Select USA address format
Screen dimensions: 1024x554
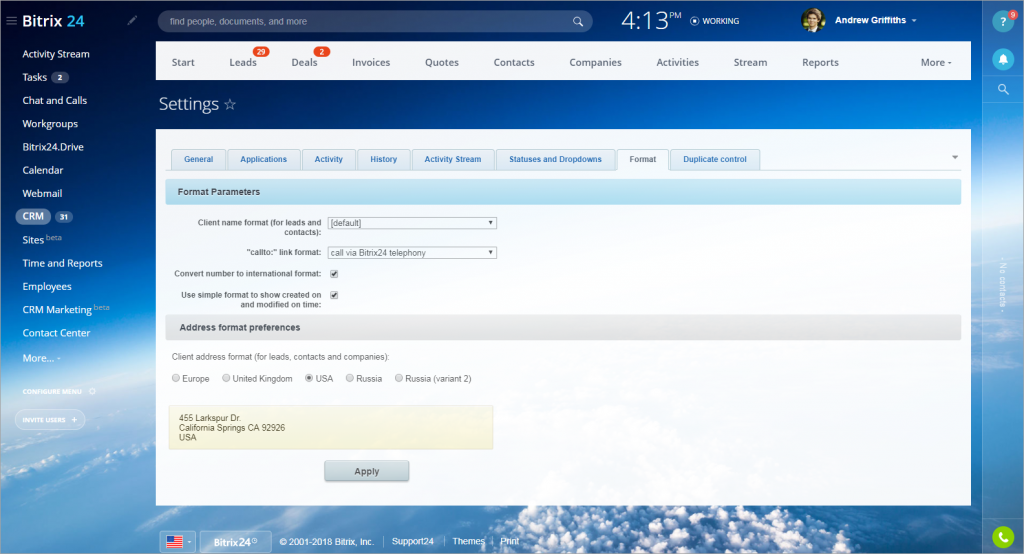tap(309, 378)
